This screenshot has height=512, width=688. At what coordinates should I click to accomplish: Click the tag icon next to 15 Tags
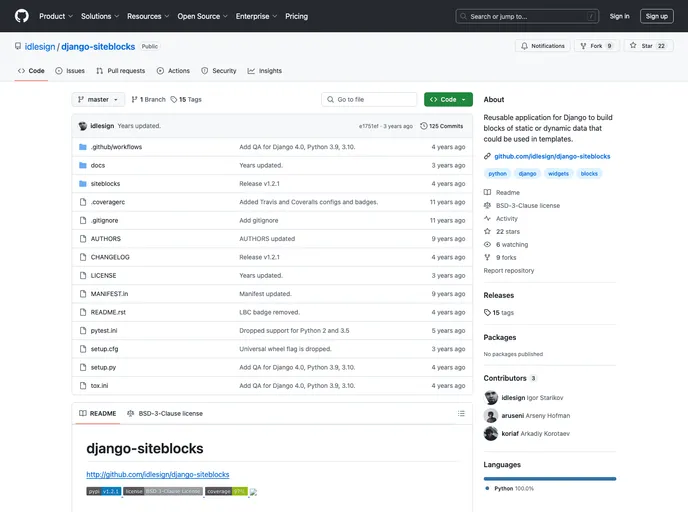coord(174,100)
